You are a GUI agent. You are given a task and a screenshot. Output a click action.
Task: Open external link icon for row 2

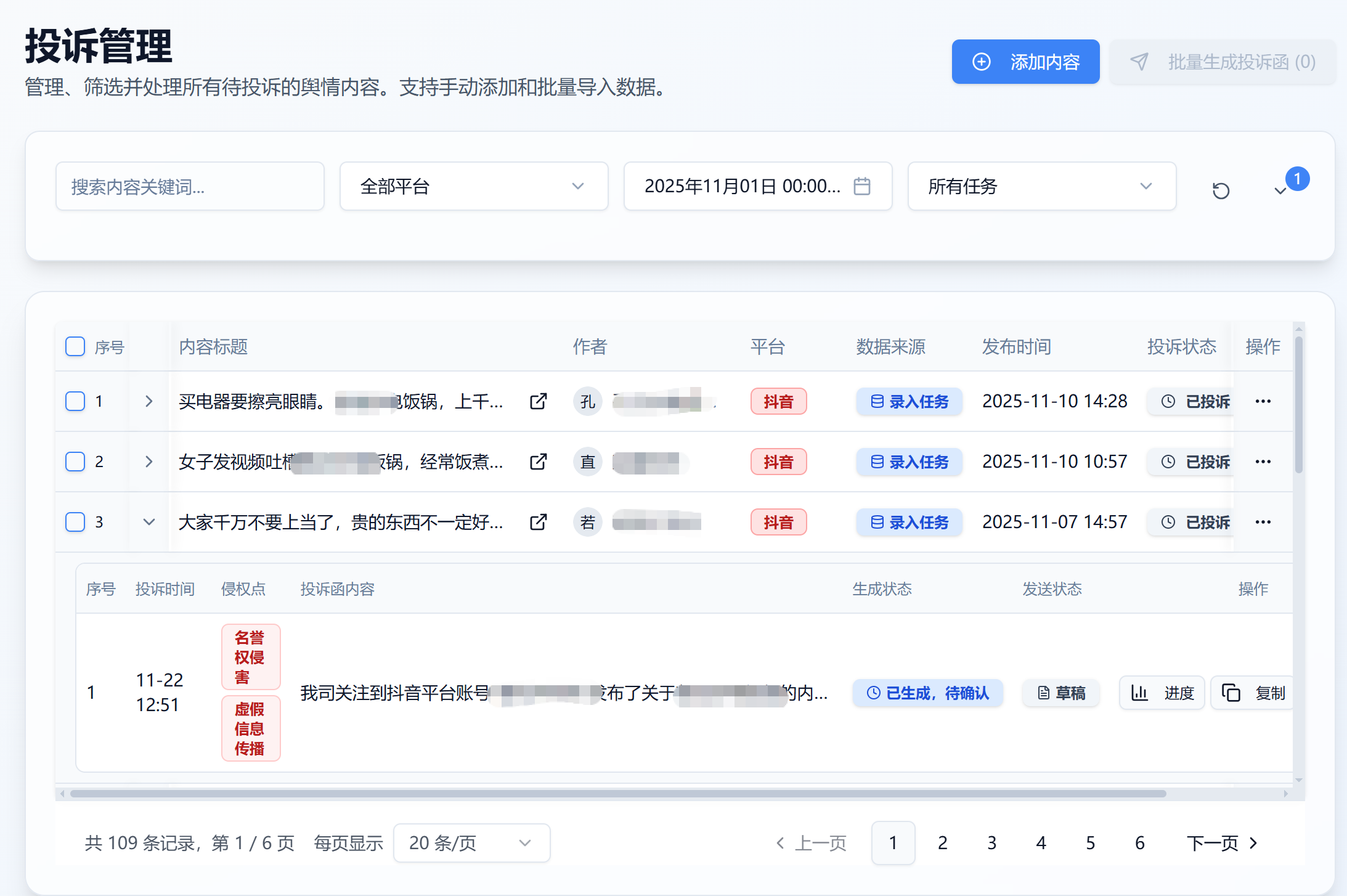click(538, 462)
